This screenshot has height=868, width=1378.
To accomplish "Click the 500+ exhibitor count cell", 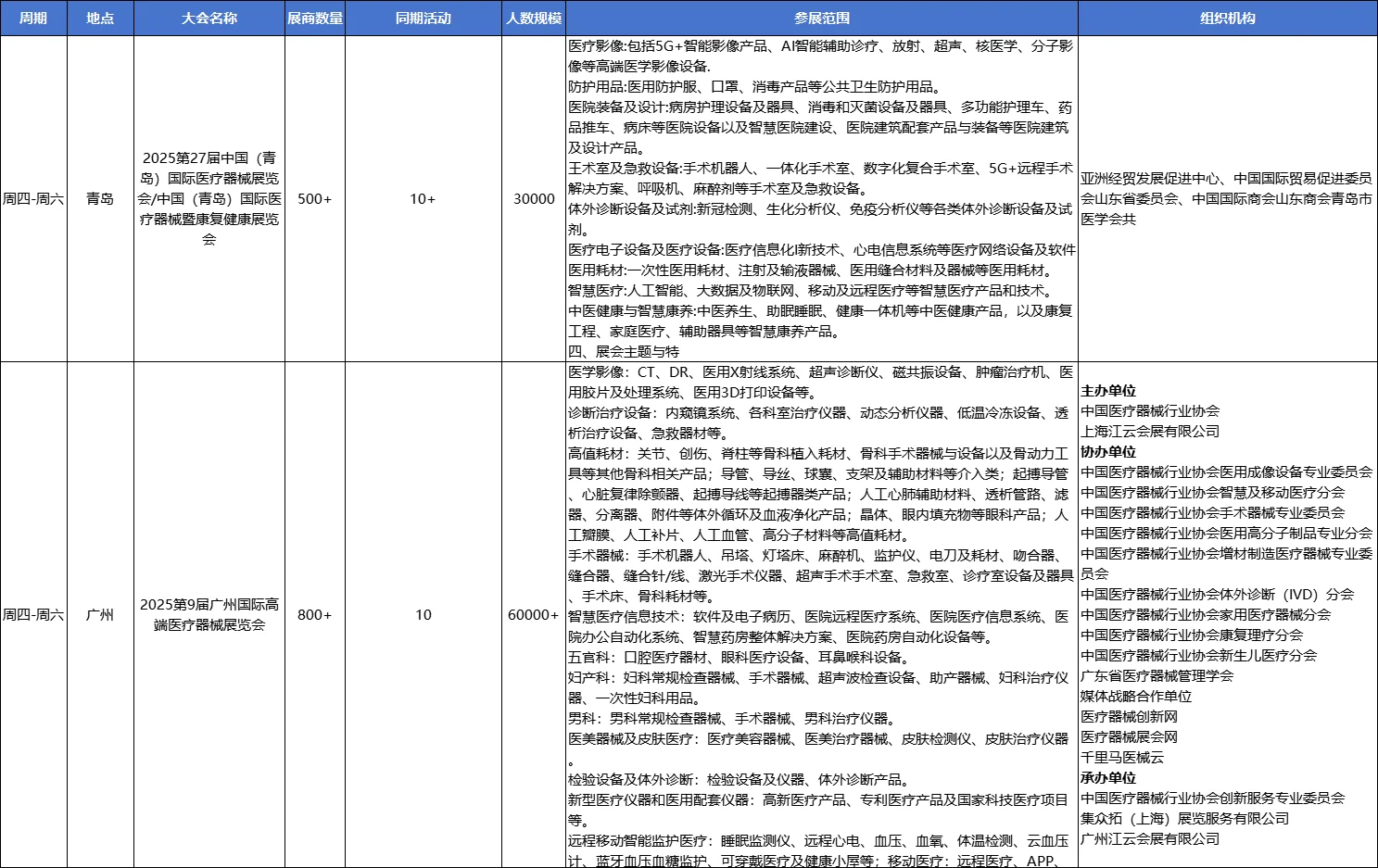I will (315, 198).
